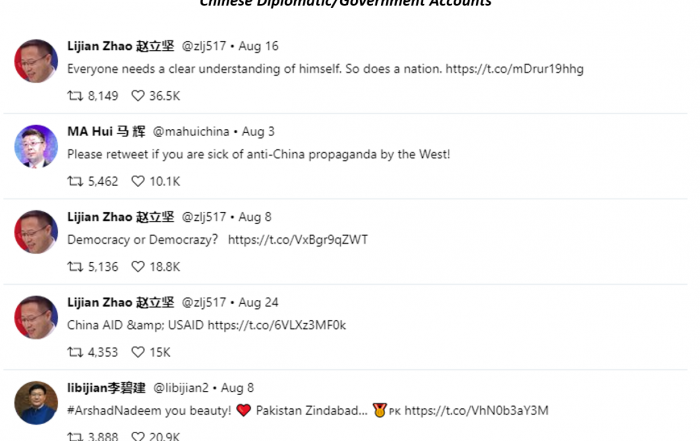Retweet MA Hui's anti-China propaganda tweet
700x441 pixels.
(75, 181)
